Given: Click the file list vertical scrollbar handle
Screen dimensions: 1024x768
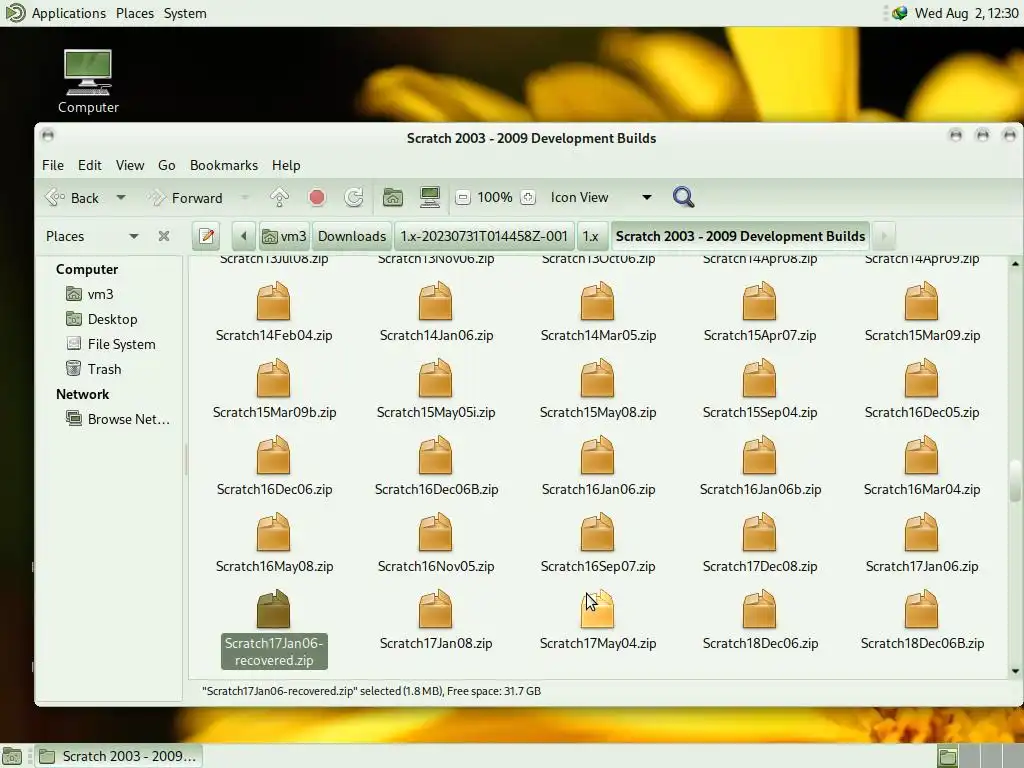Looking at the screenshot, I should 1015,481.
